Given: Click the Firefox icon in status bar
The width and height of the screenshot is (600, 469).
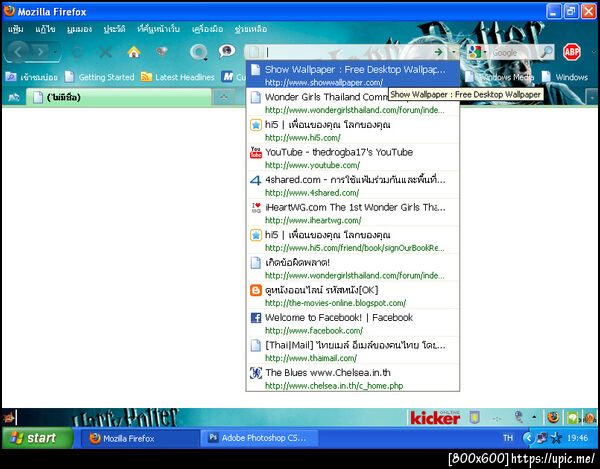Looking at the screenshot, I should coord(553,417).
